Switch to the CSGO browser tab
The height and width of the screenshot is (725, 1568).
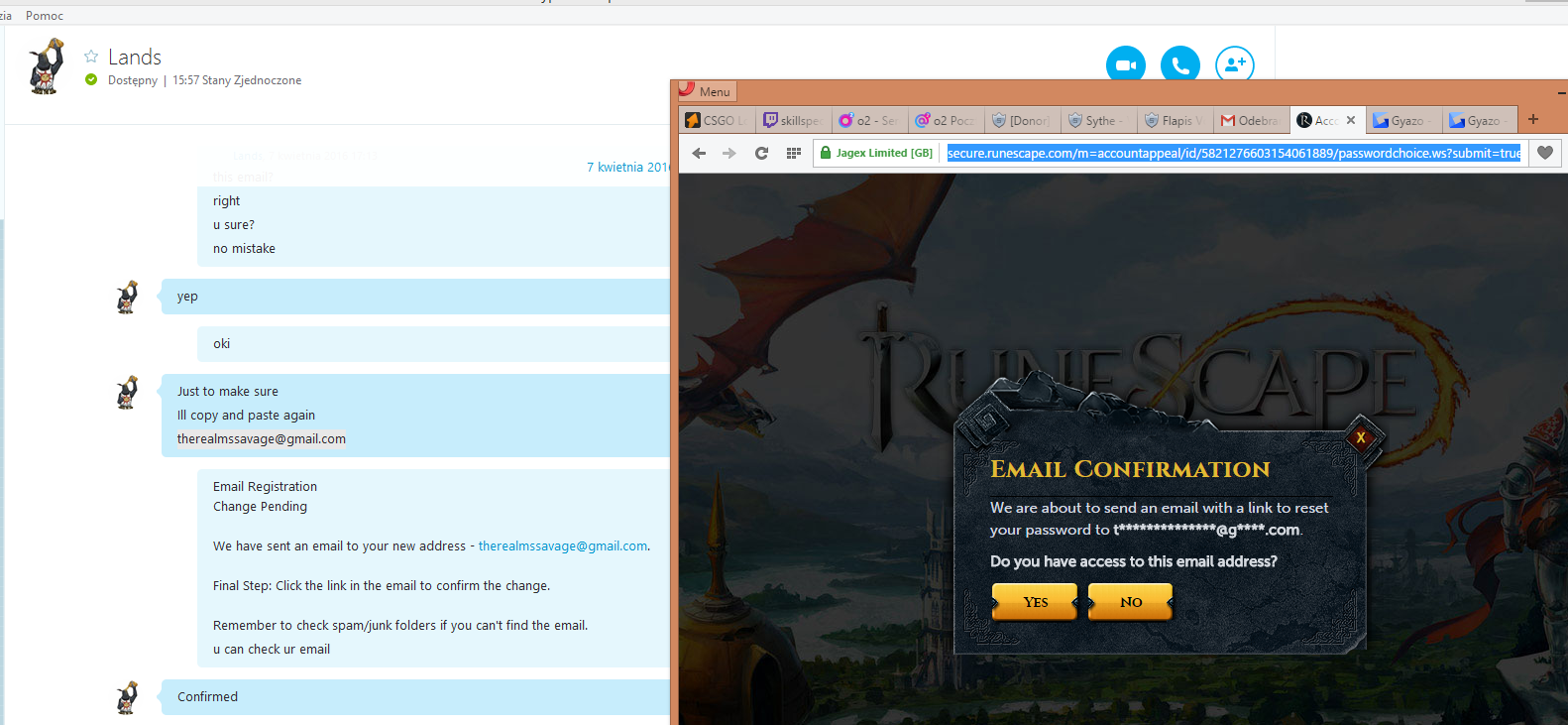tap(717, 120)
